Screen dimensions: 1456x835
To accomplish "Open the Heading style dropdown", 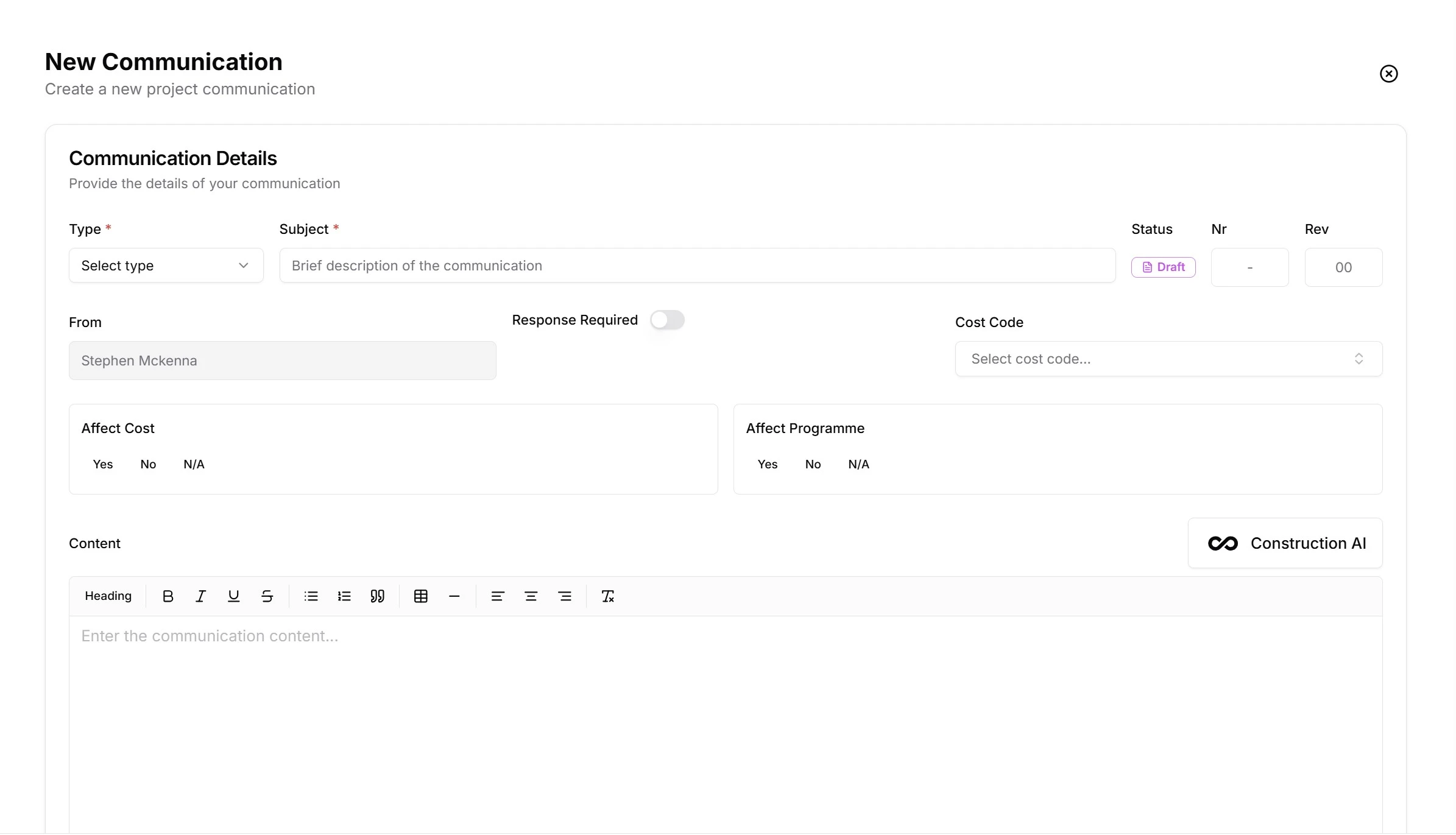I will point(108,596).
